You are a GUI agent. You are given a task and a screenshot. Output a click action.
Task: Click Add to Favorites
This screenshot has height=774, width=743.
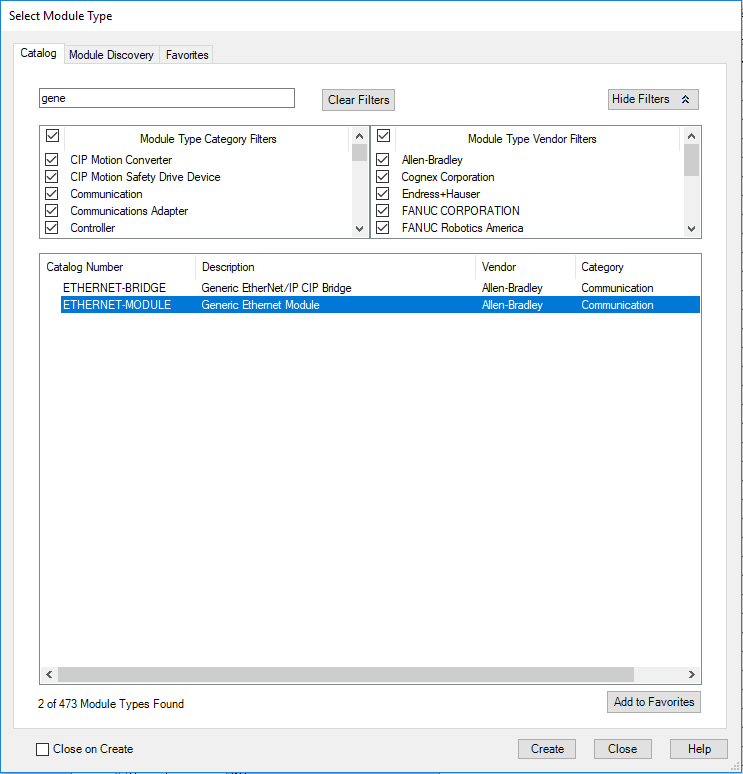(x=653, y=702)
